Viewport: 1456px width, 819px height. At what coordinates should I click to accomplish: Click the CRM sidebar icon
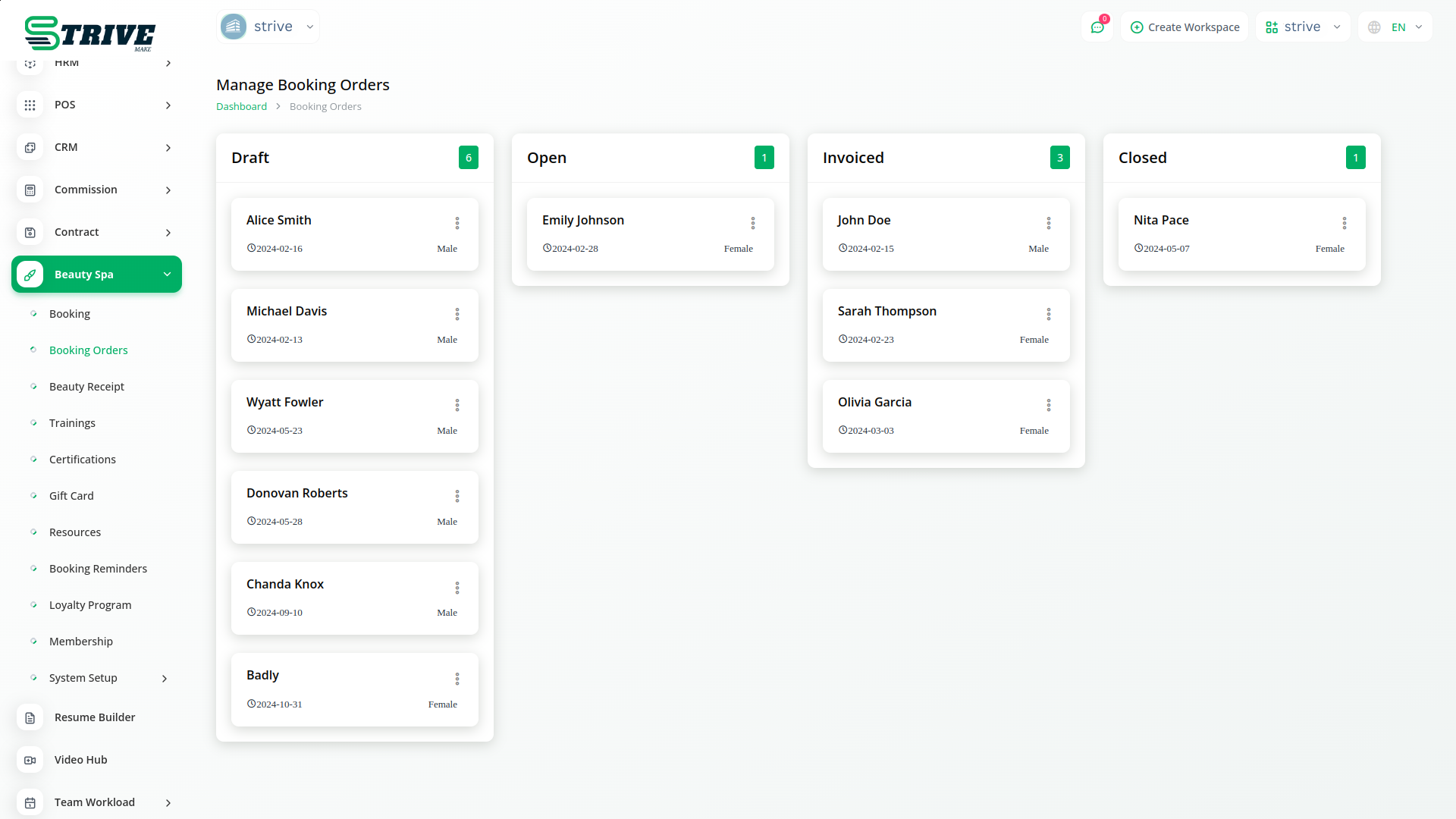[30, 147]
